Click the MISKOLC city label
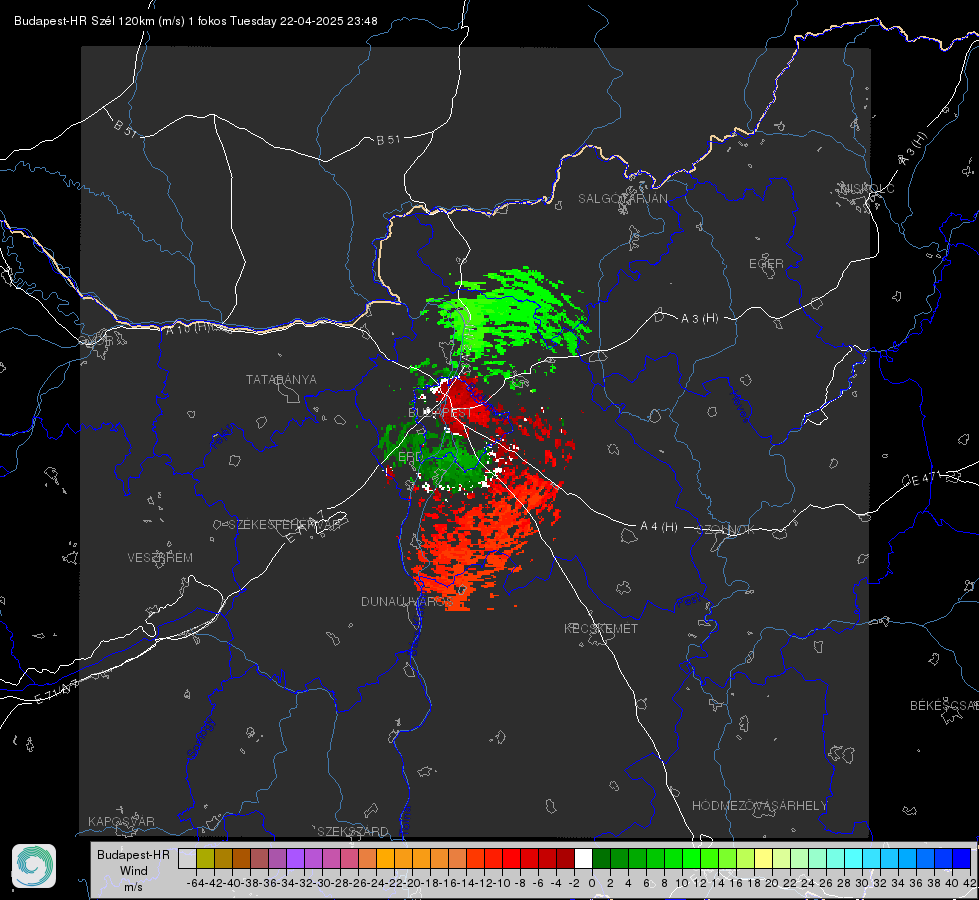This screenshot has width=979, height=900. click(867, 188)
